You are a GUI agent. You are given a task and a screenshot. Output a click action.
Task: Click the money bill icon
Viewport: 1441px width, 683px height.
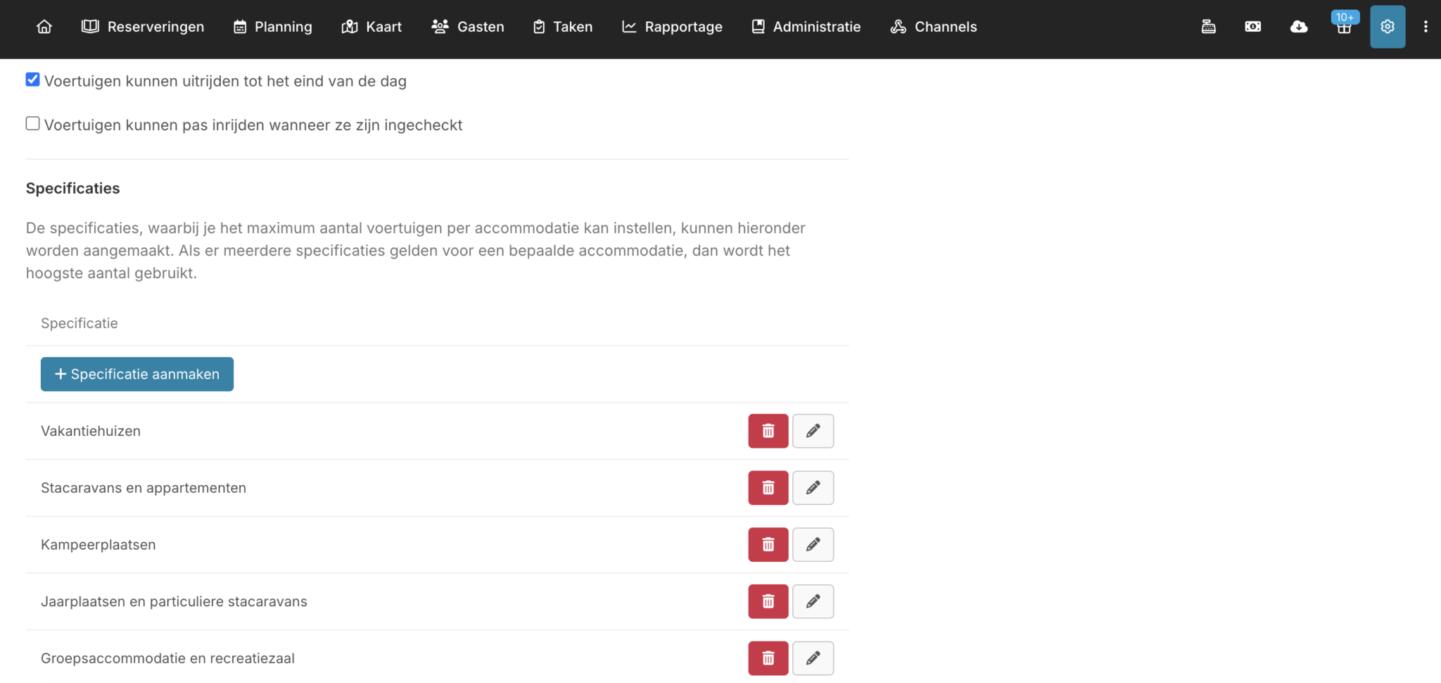coord(1253,27)
